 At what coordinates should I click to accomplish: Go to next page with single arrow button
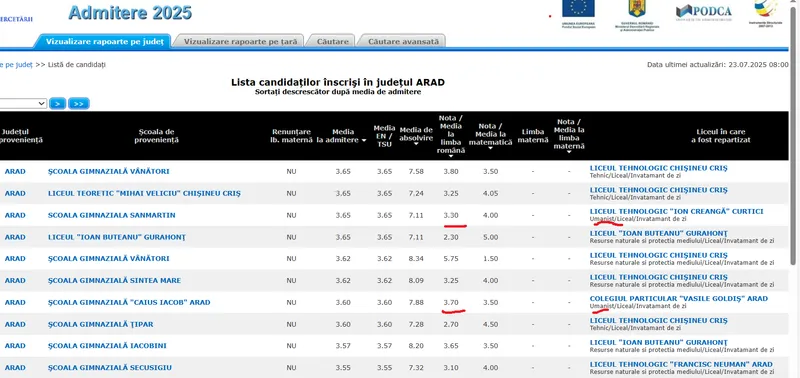58,104
